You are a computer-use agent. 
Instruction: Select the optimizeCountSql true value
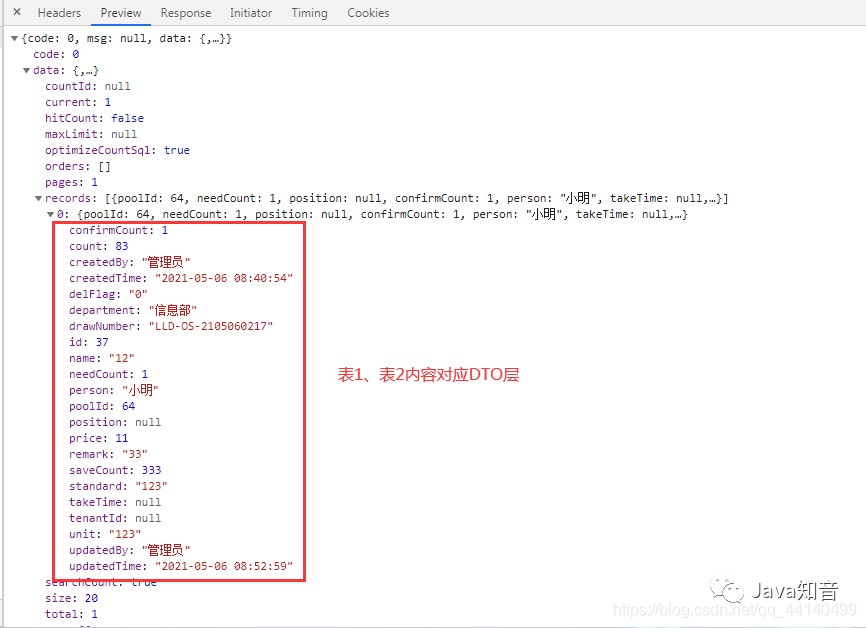tap(176, 149)
